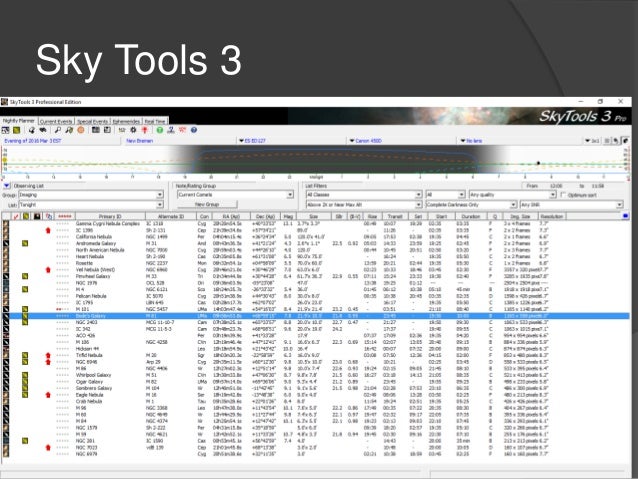Screen dimensions: 638x479
Task: Click the binoculars-like toolbar icon
Action: point(43,130)
